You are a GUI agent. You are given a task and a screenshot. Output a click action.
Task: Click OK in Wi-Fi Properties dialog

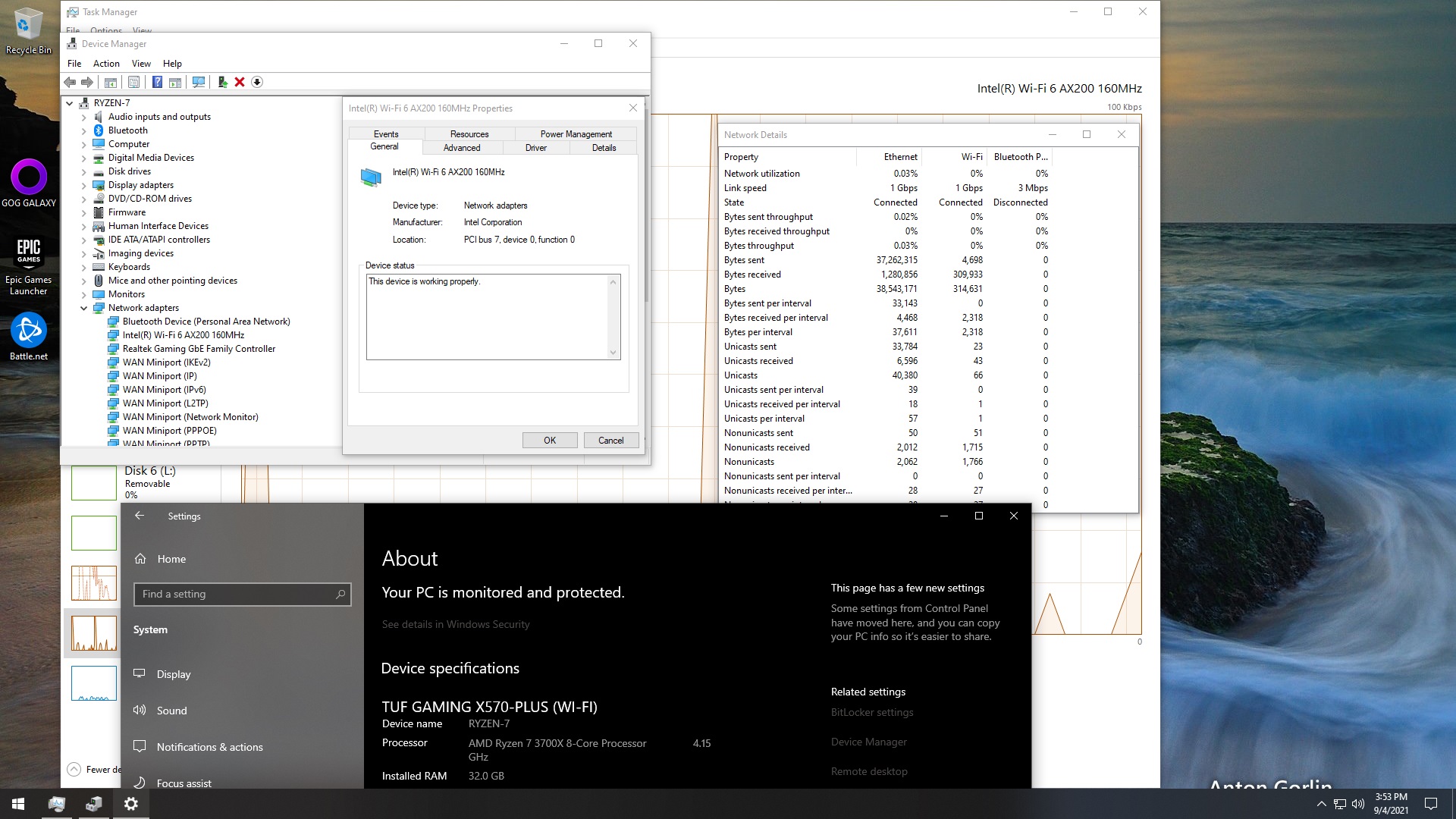point(550,441)
